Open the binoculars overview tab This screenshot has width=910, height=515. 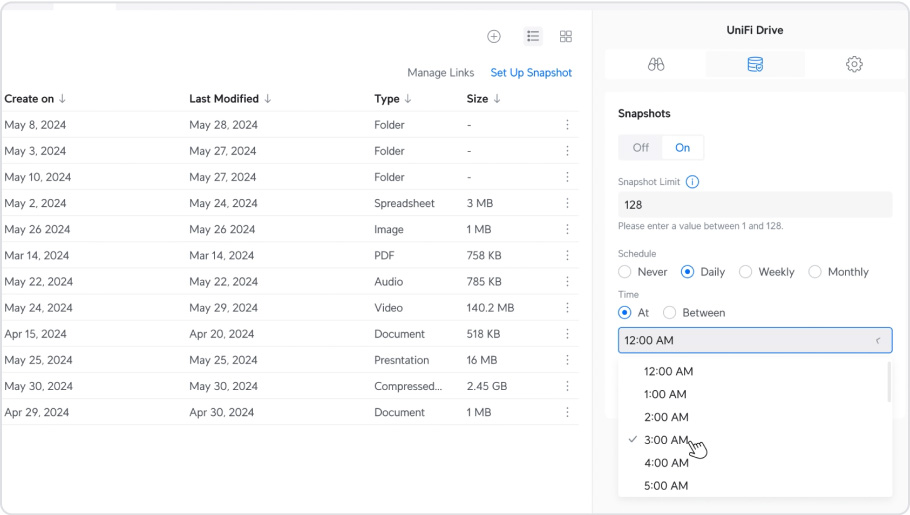pyautogui.click(x=656, y=64)
